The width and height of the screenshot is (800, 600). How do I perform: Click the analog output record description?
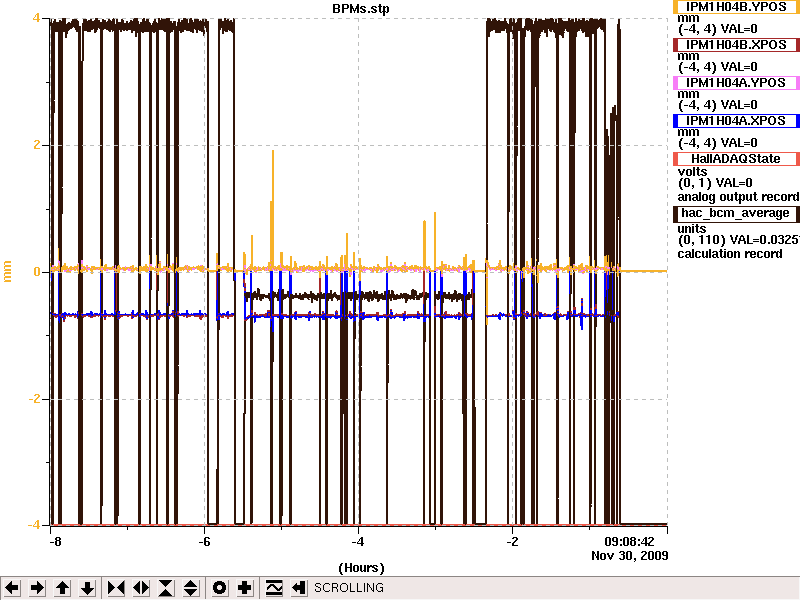(738, 197)
